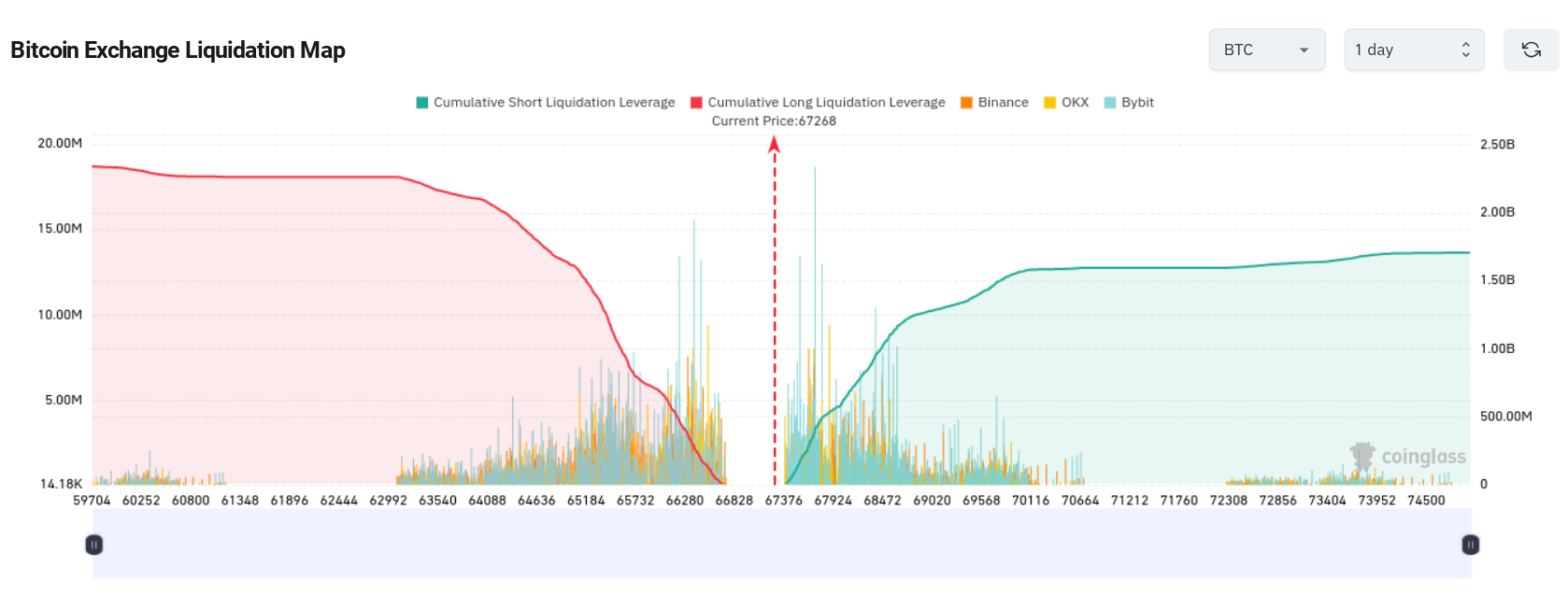Click the light blue zoom range track

(x=781, y=545)
